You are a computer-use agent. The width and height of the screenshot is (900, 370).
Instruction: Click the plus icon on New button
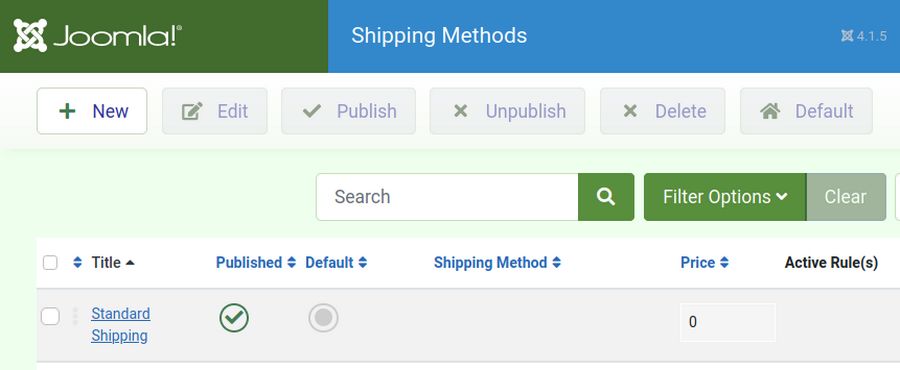click(x=67, y=111)
